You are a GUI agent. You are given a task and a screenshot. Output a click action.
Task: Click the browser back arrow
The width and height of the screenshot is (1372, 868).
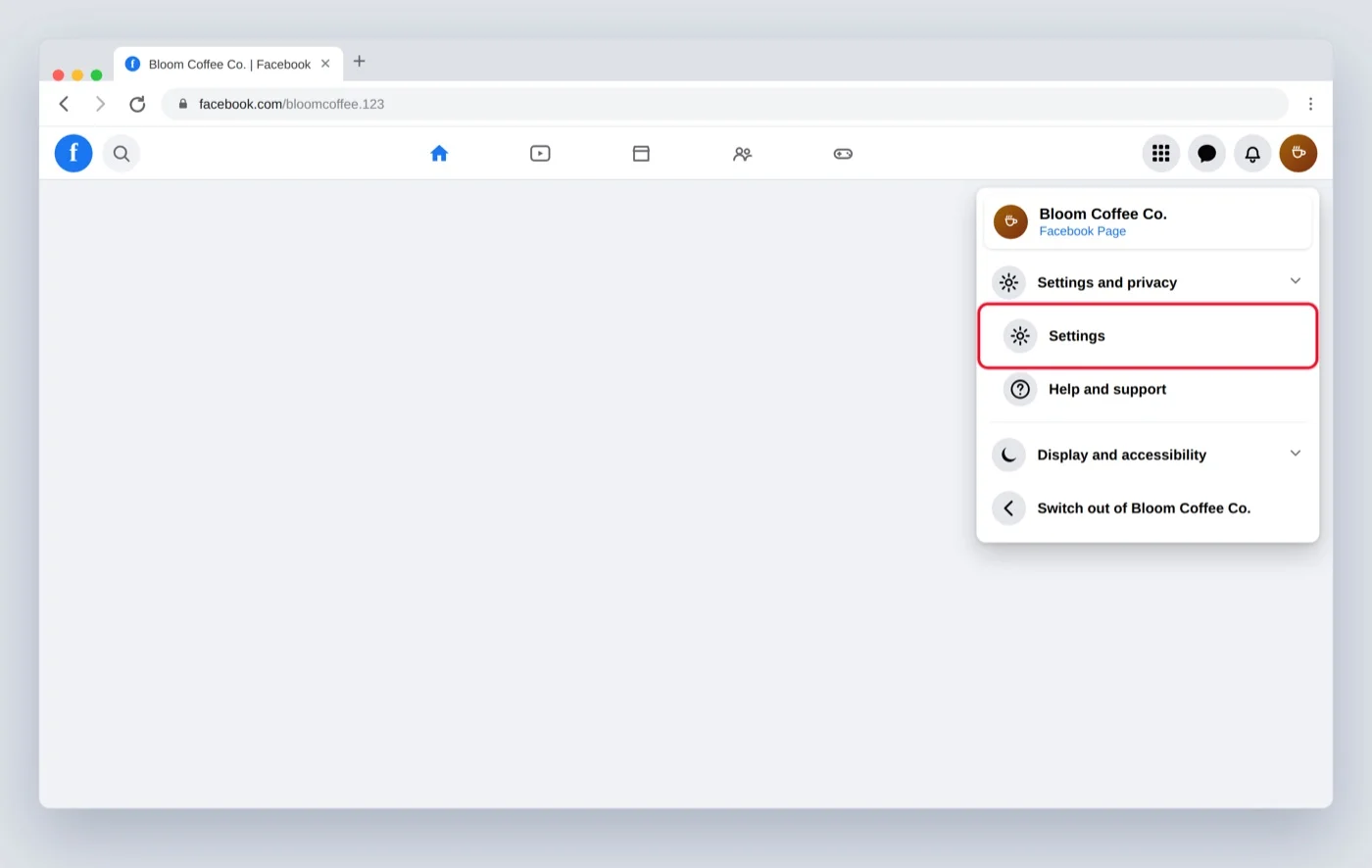pos(65,104)
